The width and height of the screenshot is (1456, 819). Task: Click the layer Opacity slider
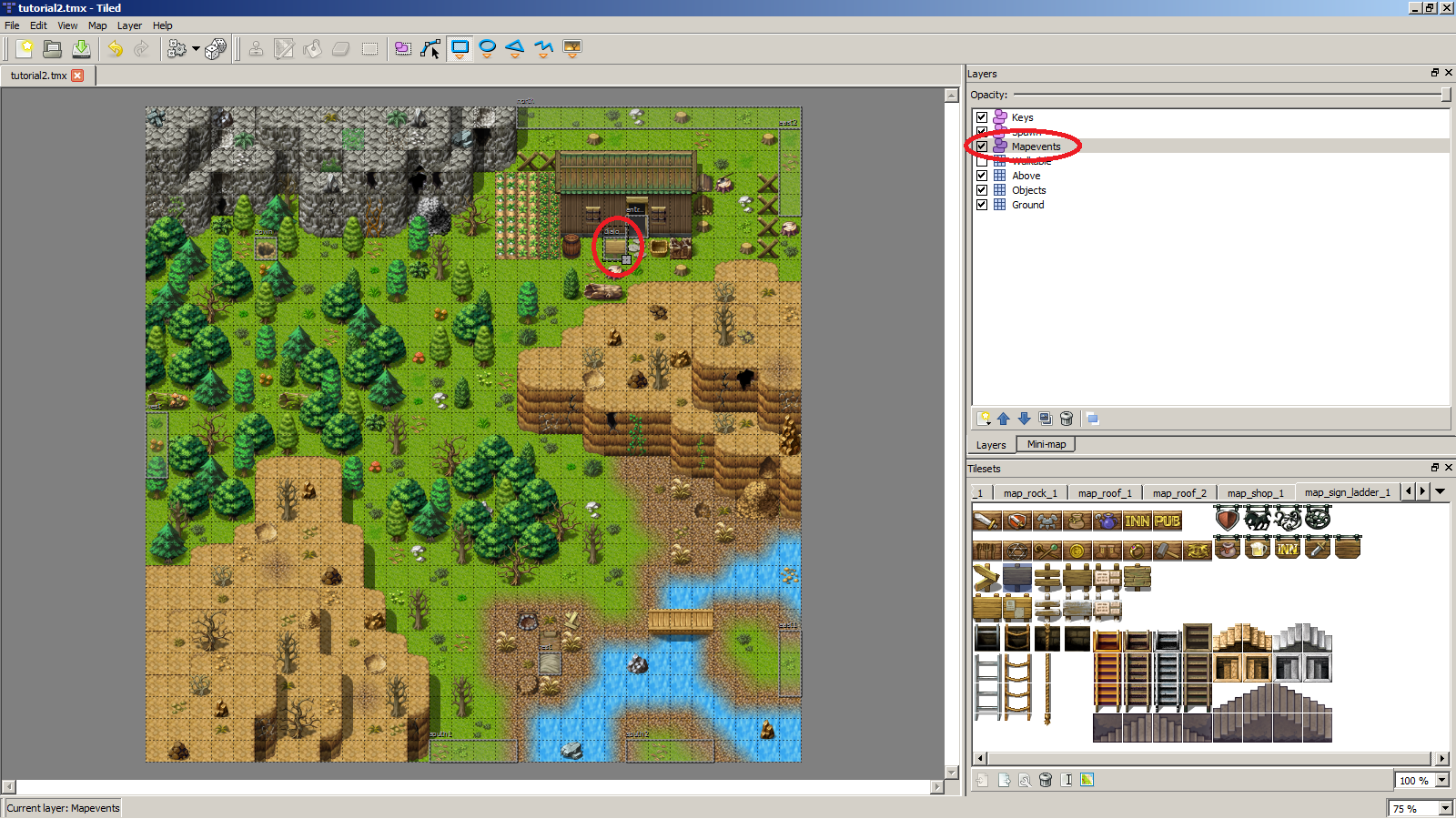tap(1232, 95)
